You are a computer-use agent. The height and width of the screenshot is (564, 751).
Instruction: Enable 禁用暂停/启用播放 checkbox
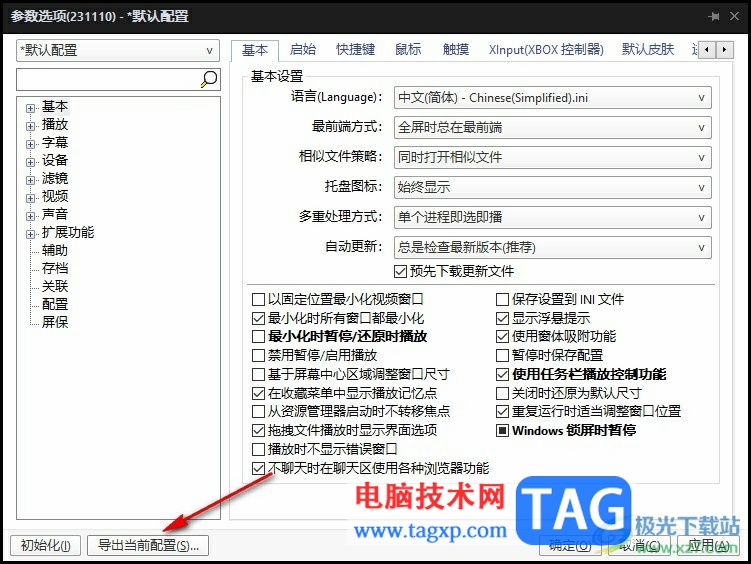(x=258, y=355)
